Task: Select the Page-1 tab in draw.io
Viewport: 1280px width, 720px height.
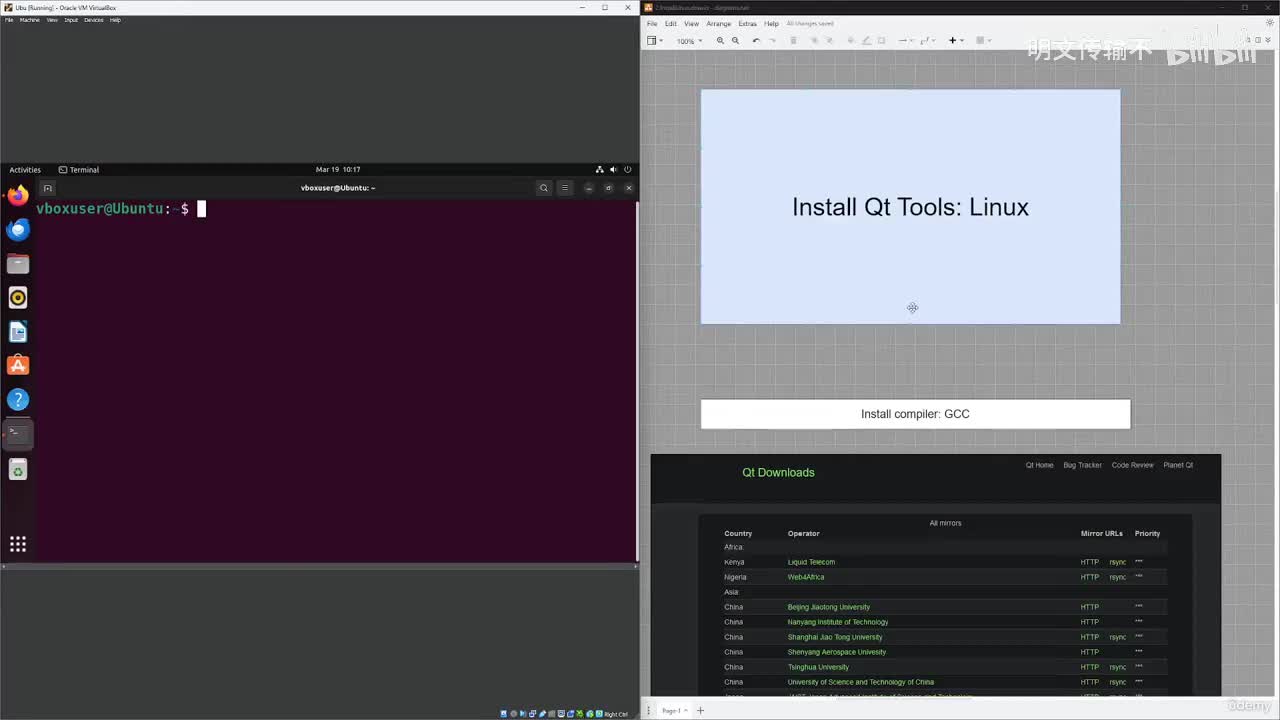Action: tap(673, 711)
